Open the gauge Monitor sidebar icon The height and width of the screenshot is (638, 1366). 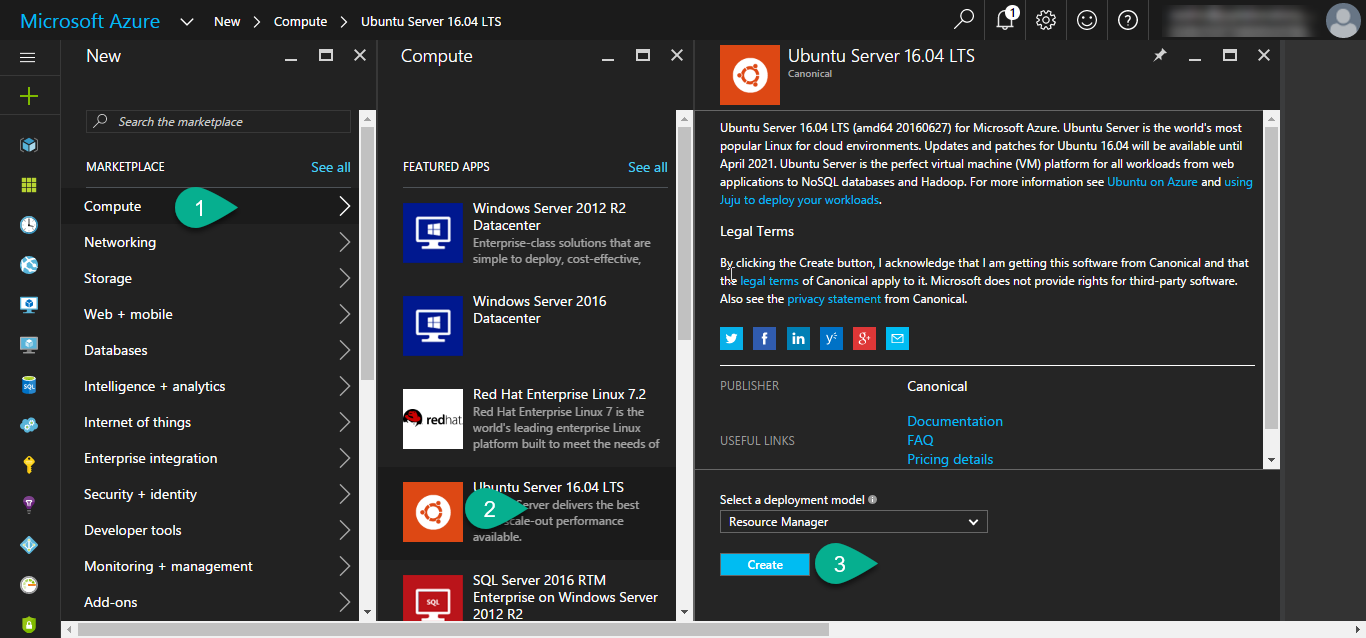(28, 584)
